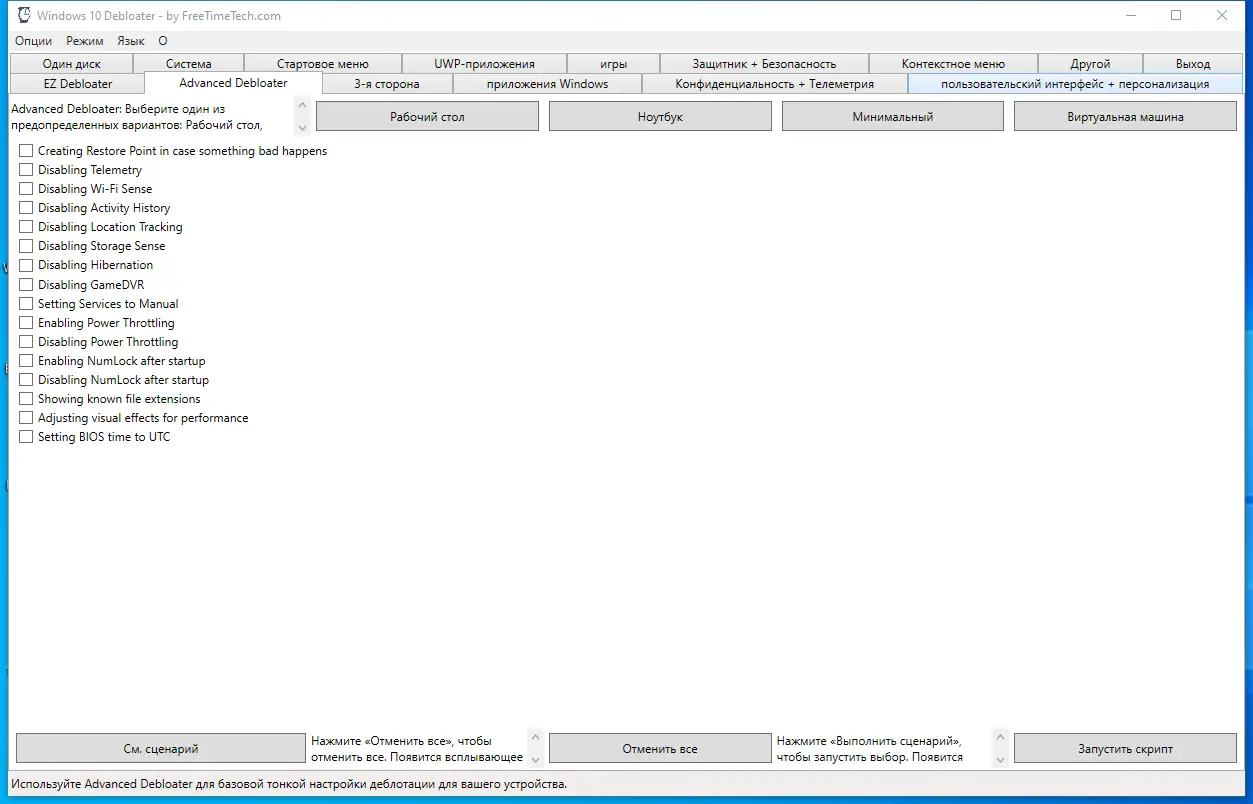Check Disabling Power Throttling option

tap(26, 342)
